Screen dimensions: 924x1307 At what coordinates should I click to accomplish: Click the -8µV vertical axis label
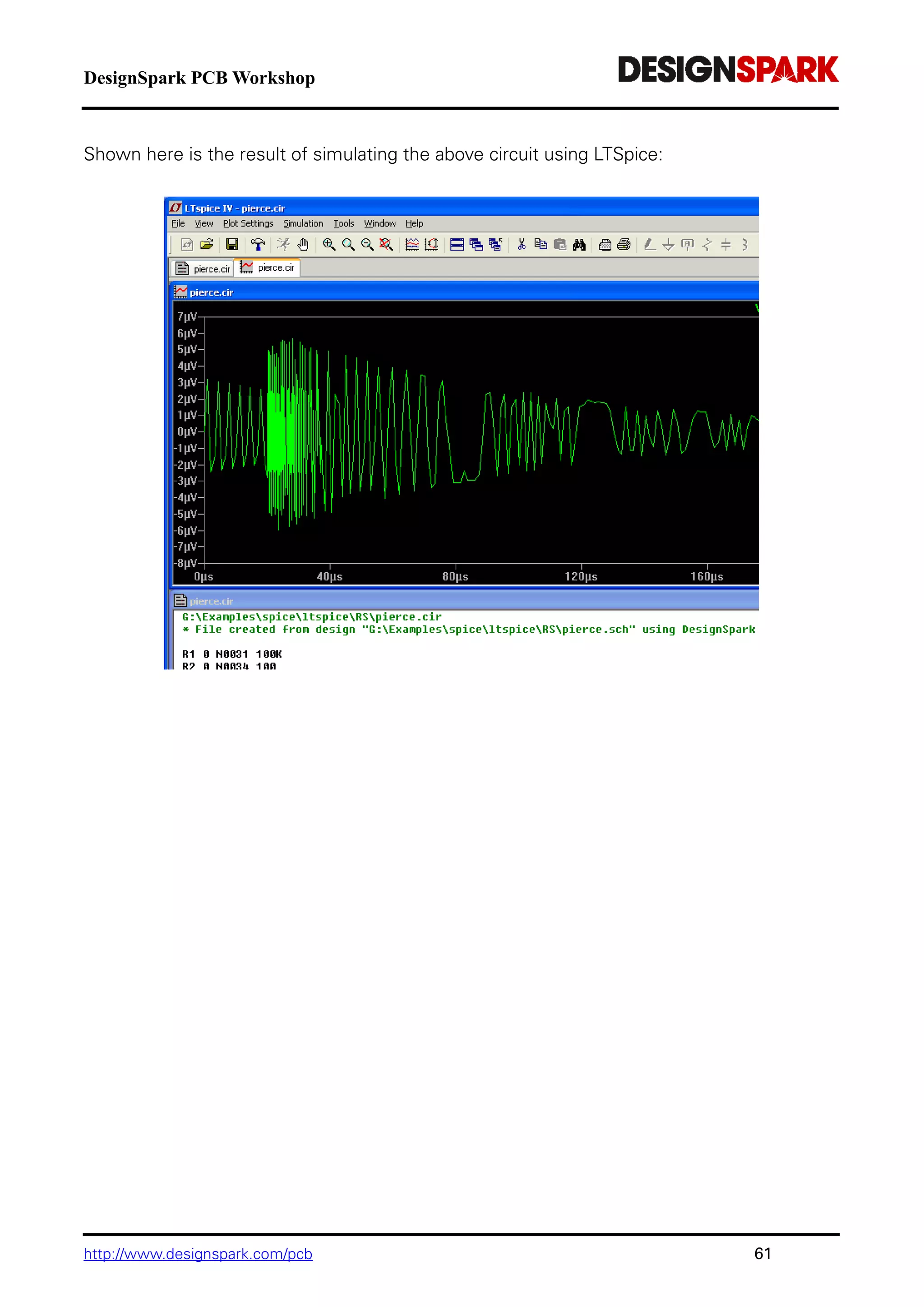click(185, 563)
